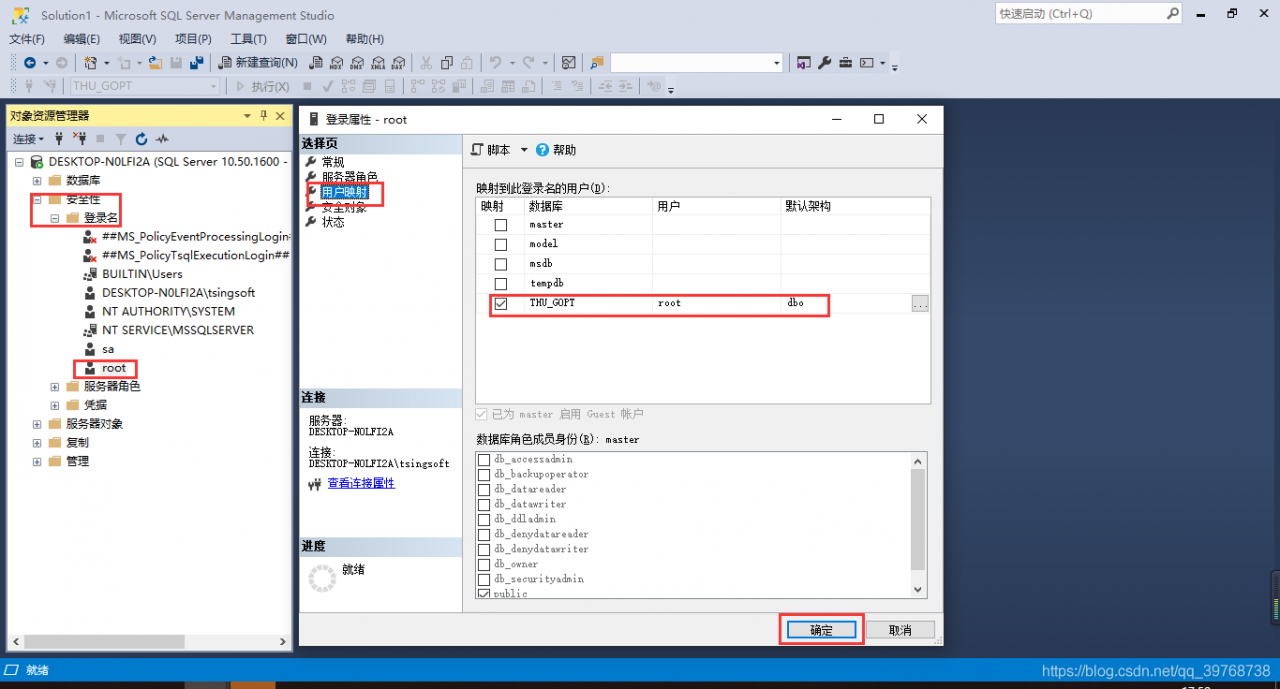Click the DMX query toolbar icon
The image size is (1280, 689).
(357, 62)
